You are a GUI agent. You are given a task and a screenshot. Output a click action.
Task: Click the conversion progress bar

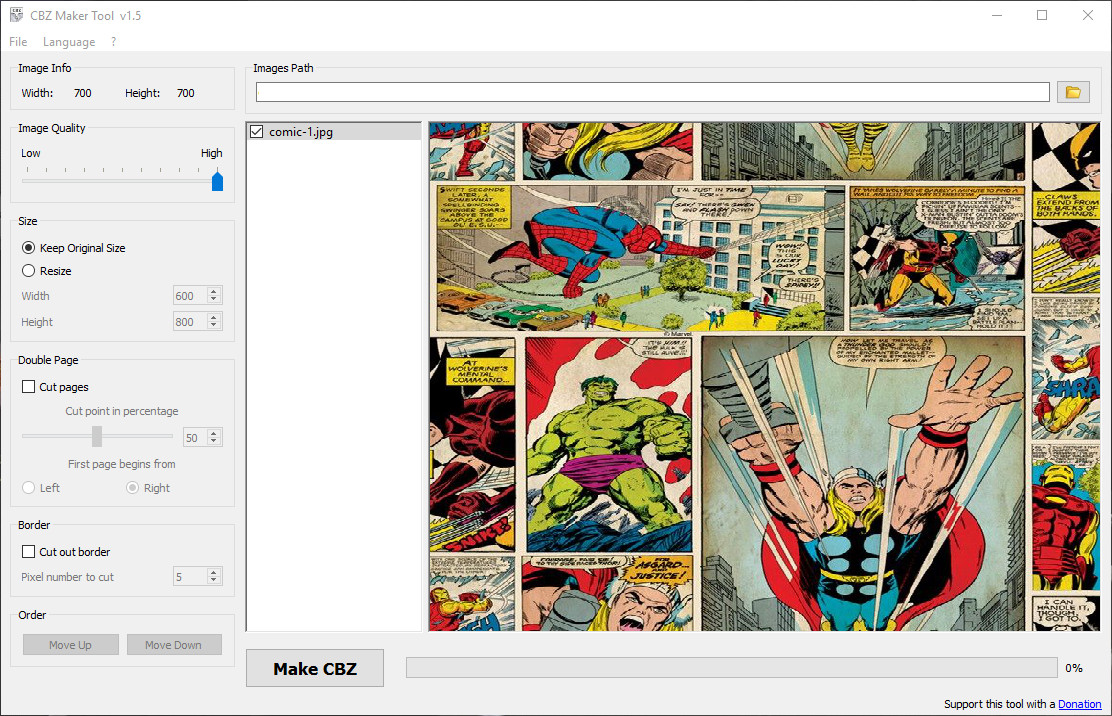(x=731, y=668)
